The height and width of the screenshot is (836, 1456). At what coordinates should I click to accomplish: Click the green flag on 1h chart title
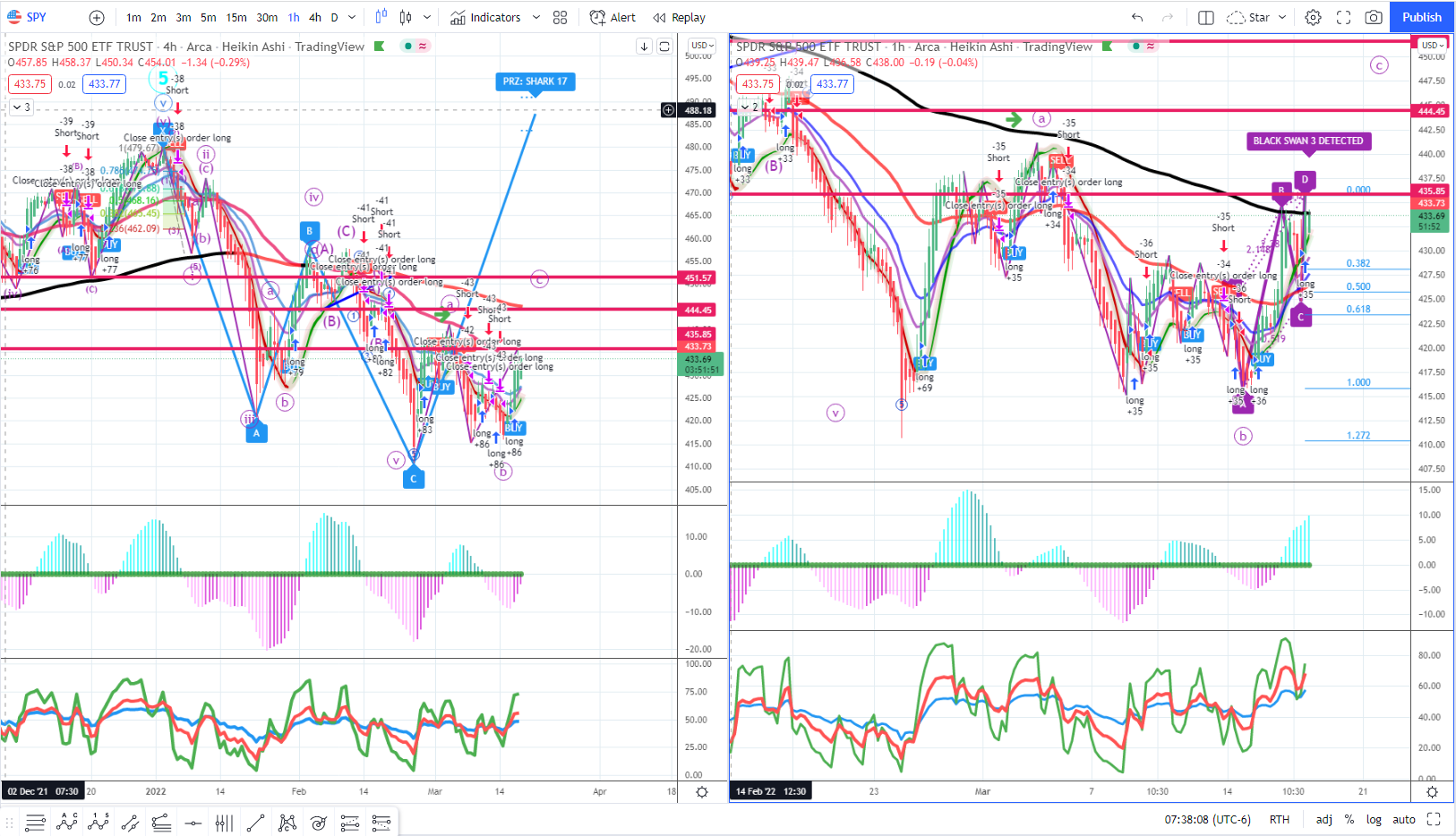pos(1108,47)
